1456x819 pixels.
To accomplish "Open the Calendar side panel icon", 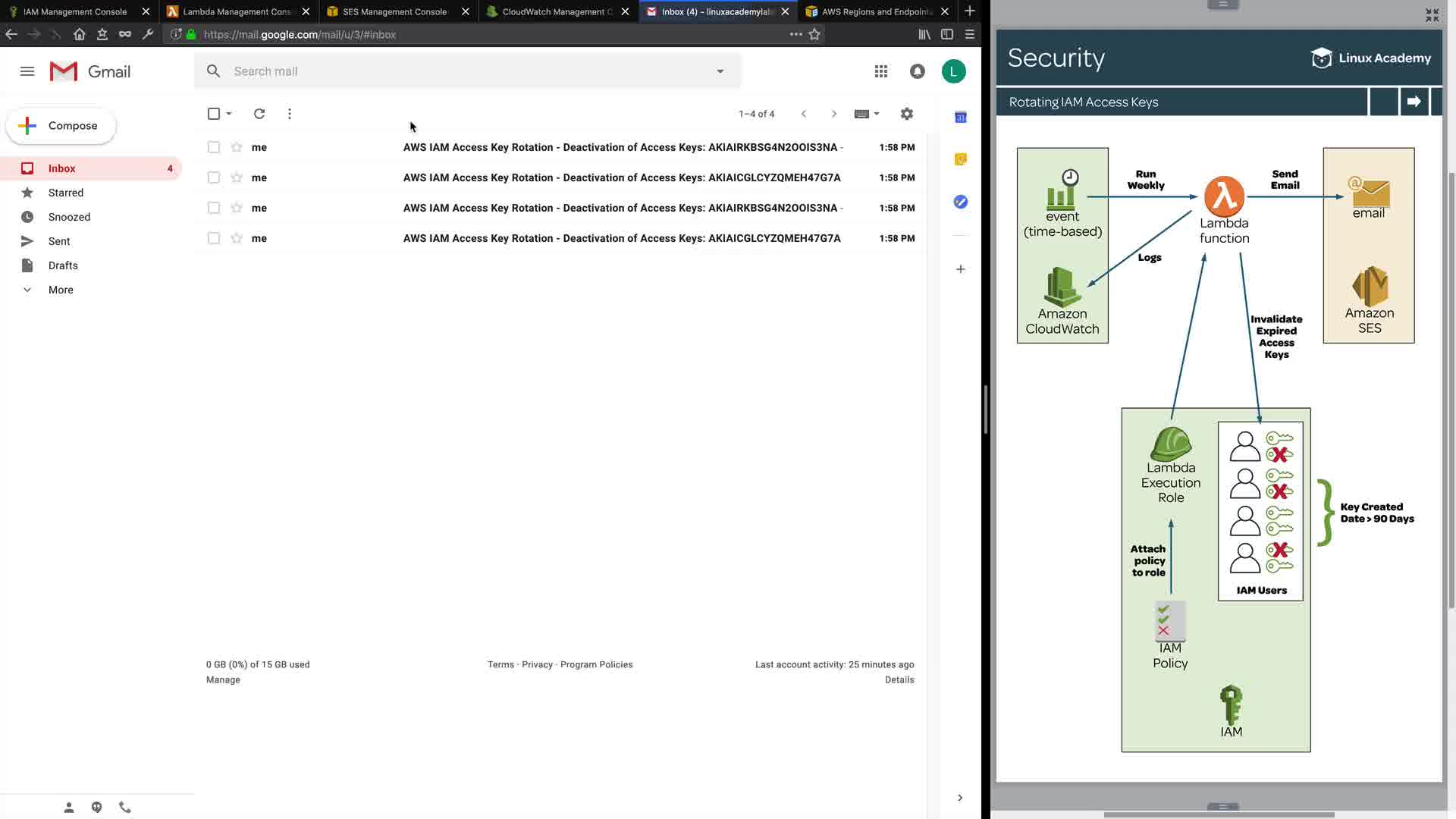I will coord(960,118).
